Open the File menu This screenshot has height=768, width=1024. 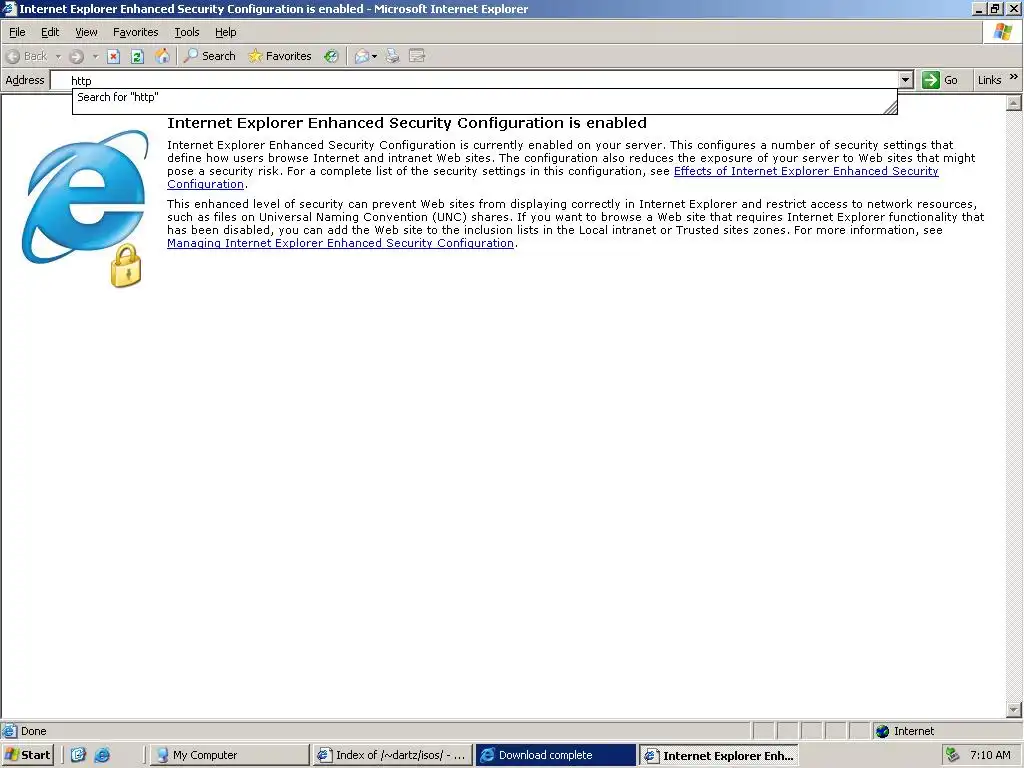click(17, 32)
